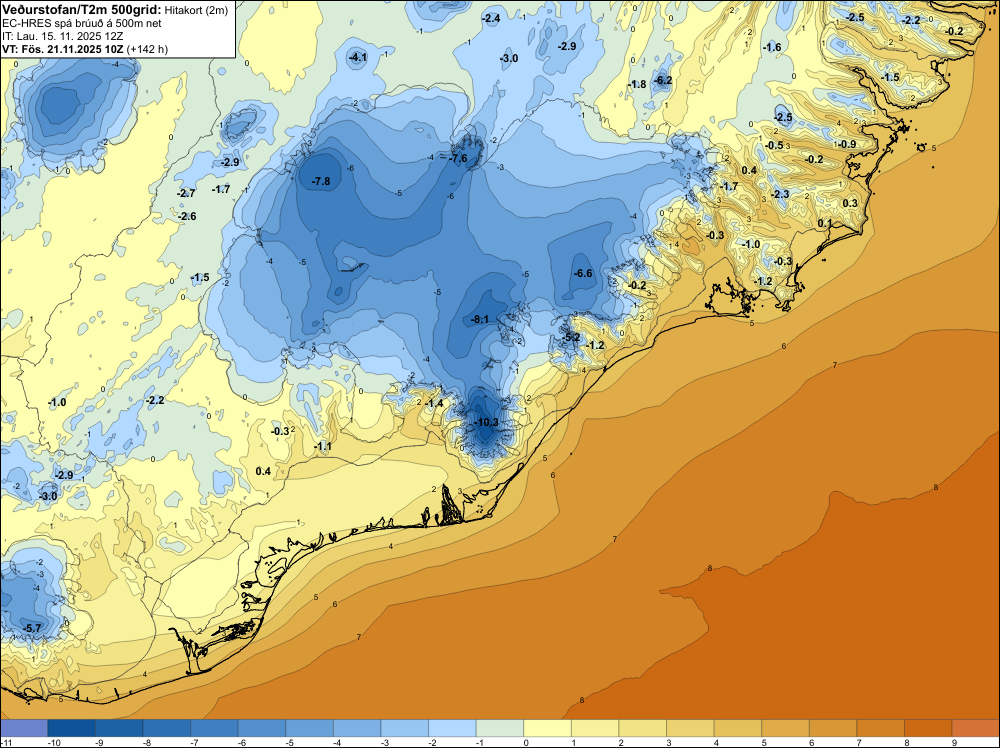Screen dimensions: 1000x748
Task: Pick legend swatch between -4 and -3
Action: coord(357,728)
